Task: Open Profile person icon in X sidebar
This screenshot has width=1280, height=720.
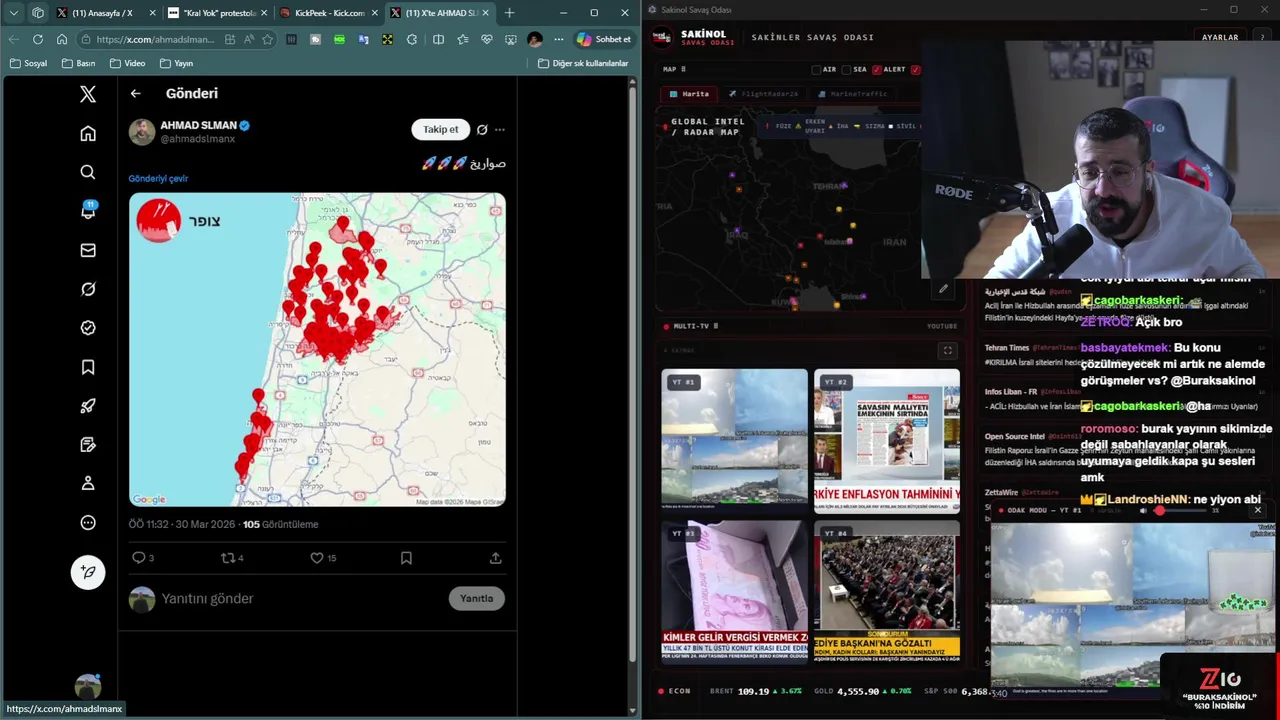Action: (x=88, y=483)
